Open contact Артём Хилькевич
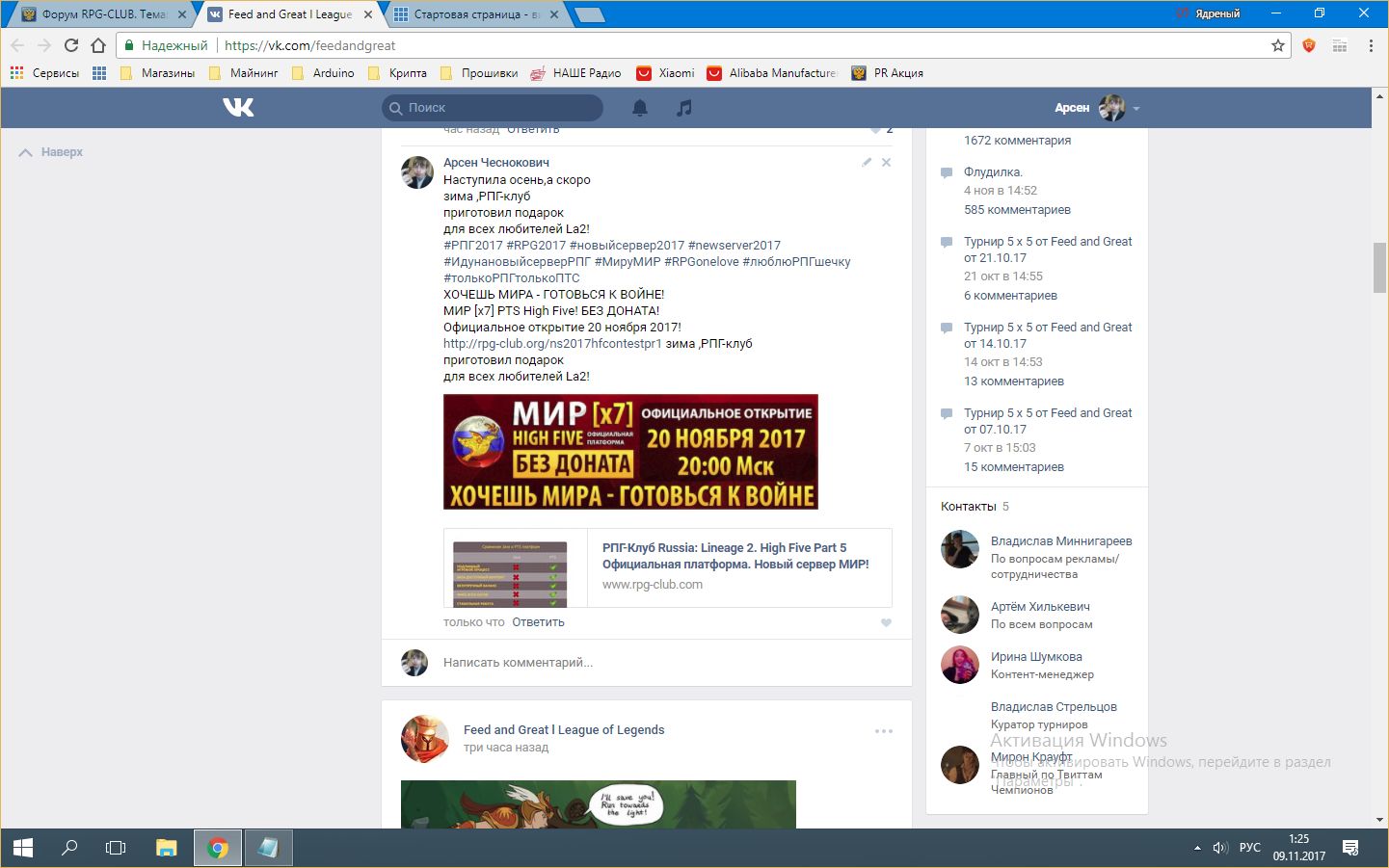Image resolution: width=1389 pixels, height=868 pixels. tap(1040, 607)
